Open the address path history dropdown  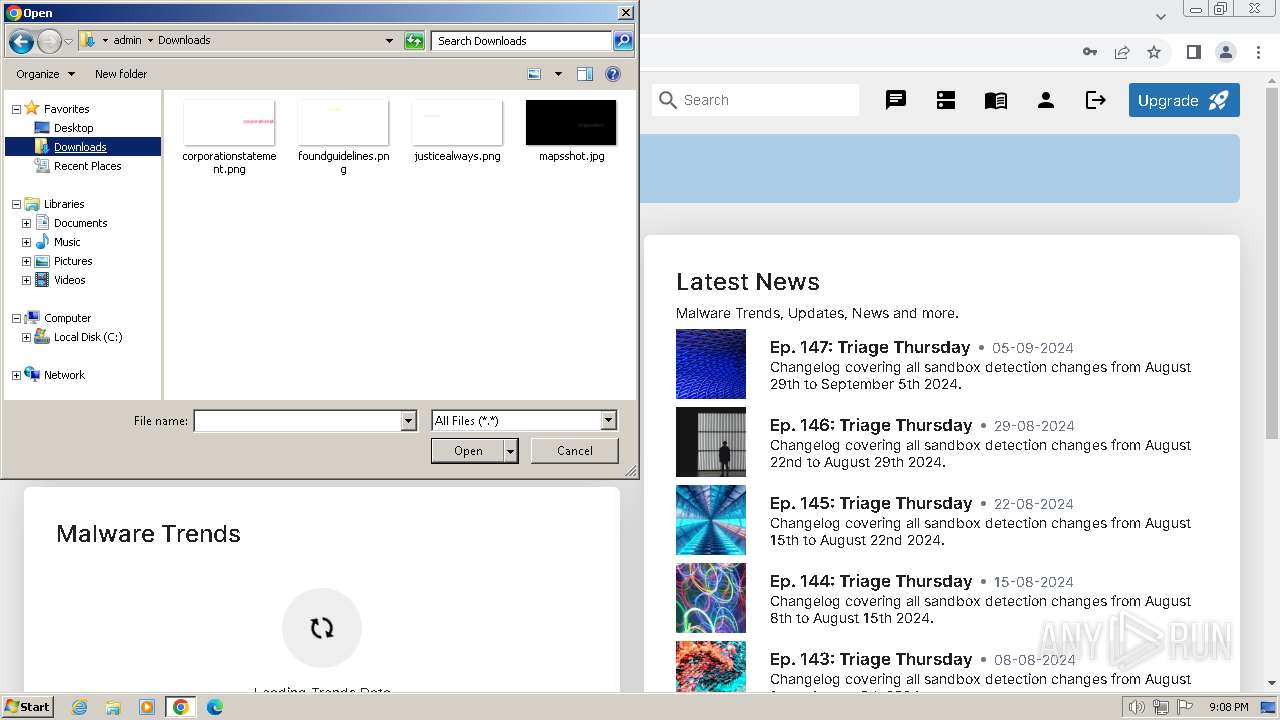pyautogui.click(x=389, y=41)
